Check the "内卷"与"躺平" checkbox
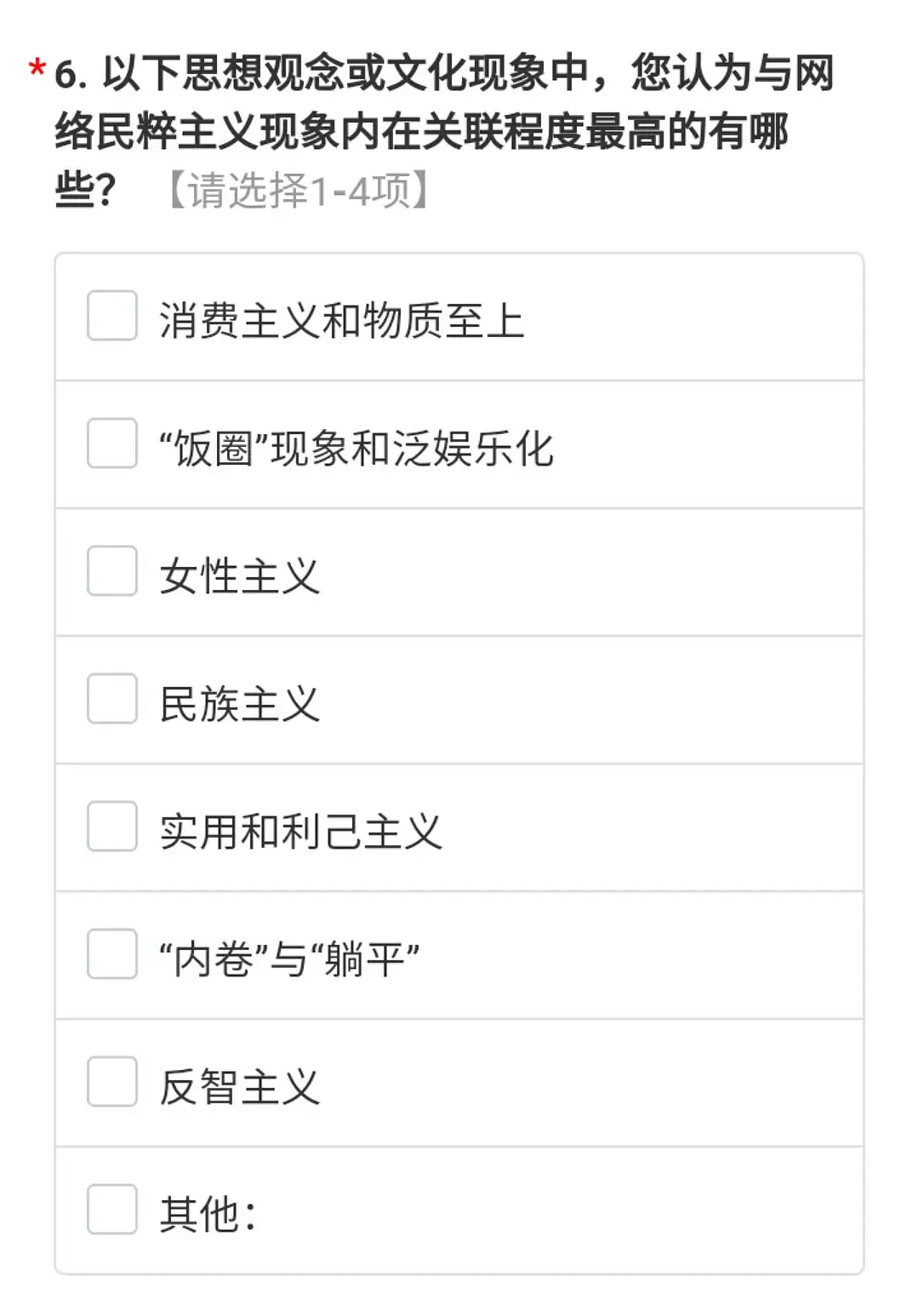The image size is (918, 1316). (112, 954)
